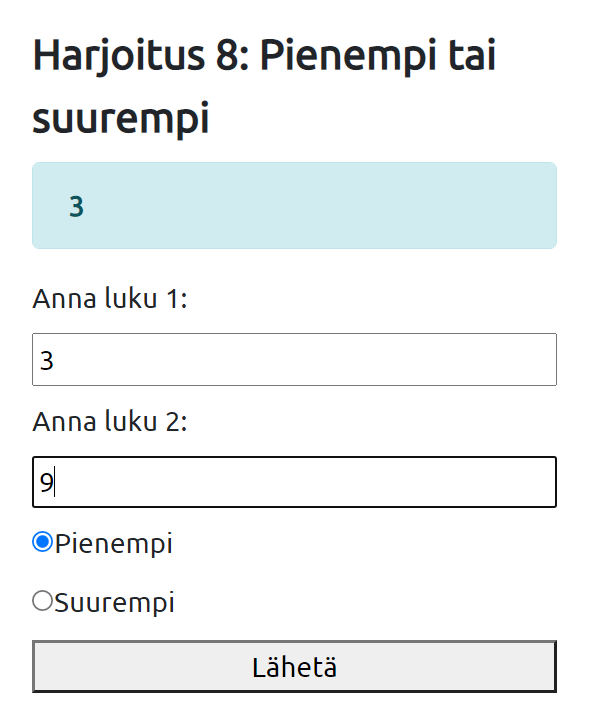Image resolution: width=604 pixels, height=714 pixels.
Task: Click the word "suurempi" in the page heading
Action: (x=121, y=118)
